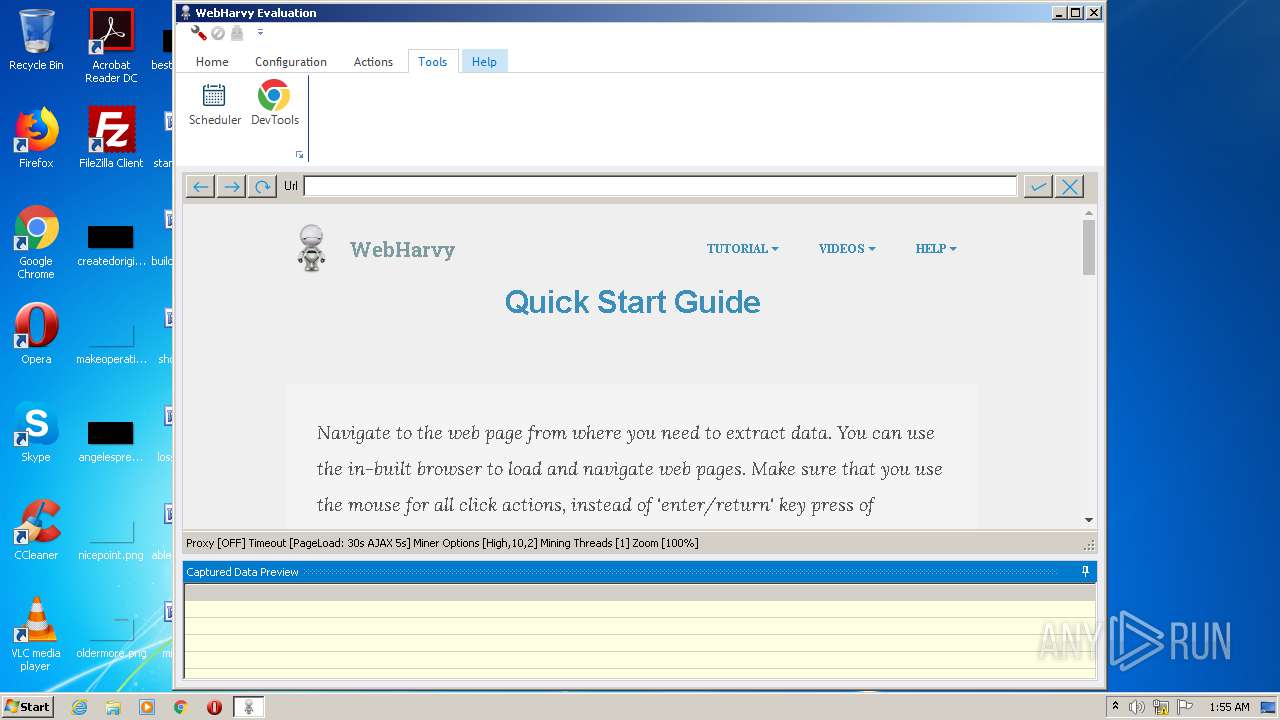Confirm URL with the checkmark button
Image resolution: width=1280 pixels, height=720 pixels.
[1038, 186]
